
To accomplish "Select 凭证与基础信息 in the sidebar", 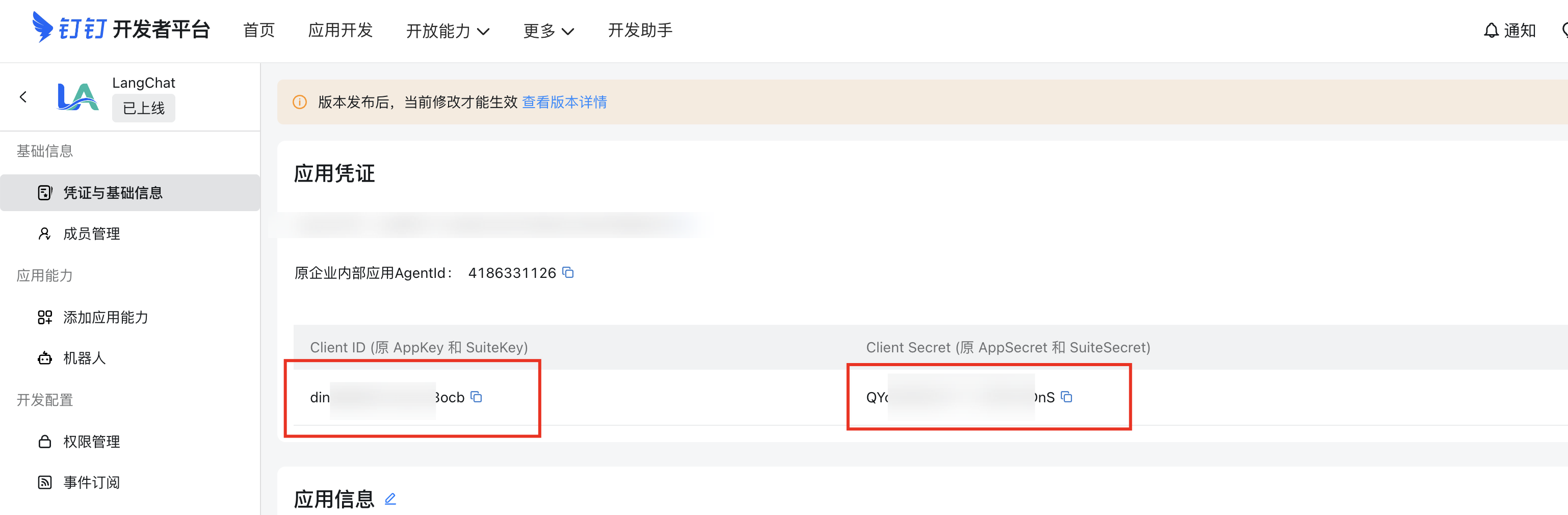I will point(113,193).
